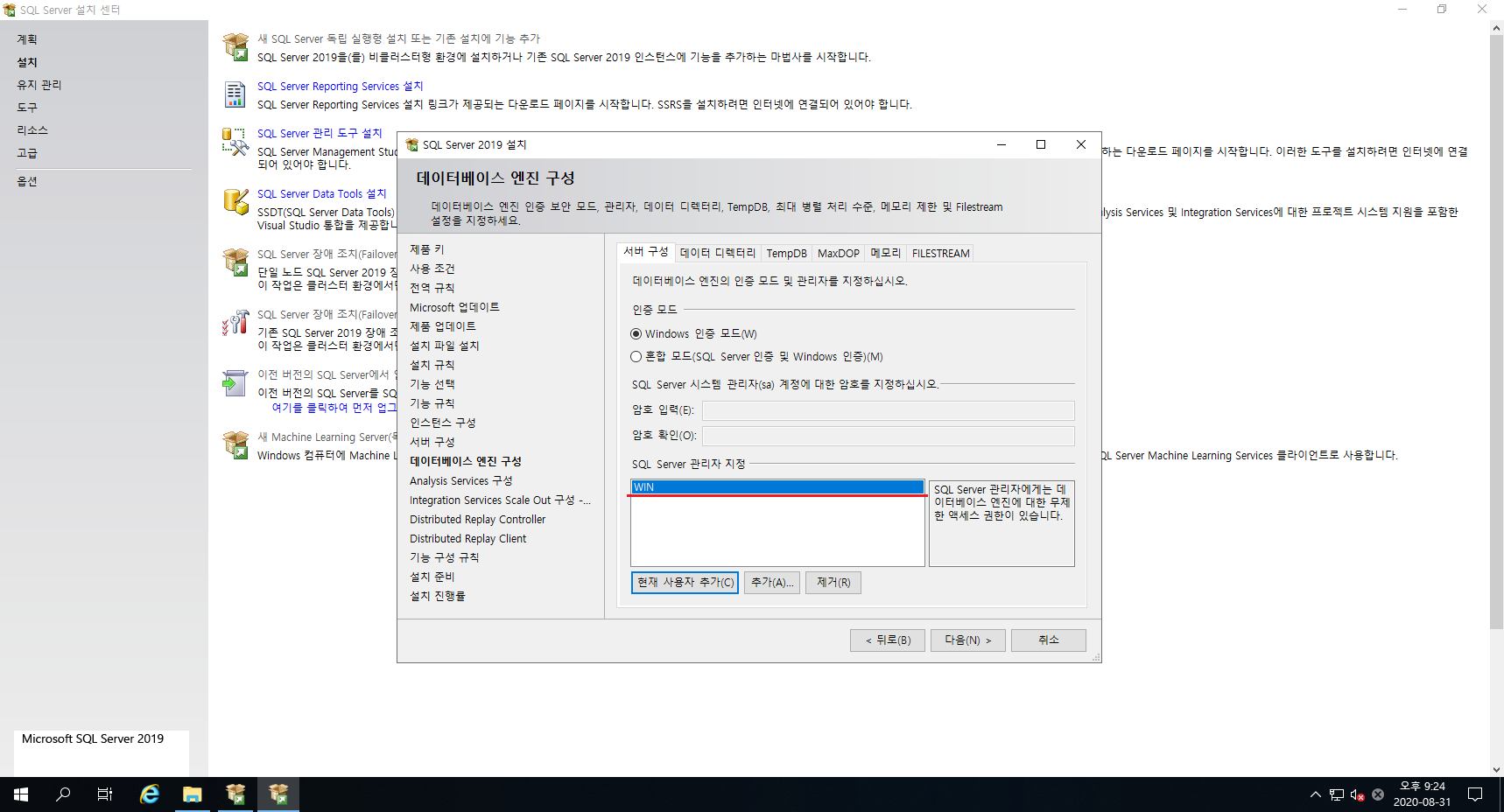Image resolution: width=1504 pixels, height=812 pixels.
Task: Open the TempDB tab
Action: point(786,253)
